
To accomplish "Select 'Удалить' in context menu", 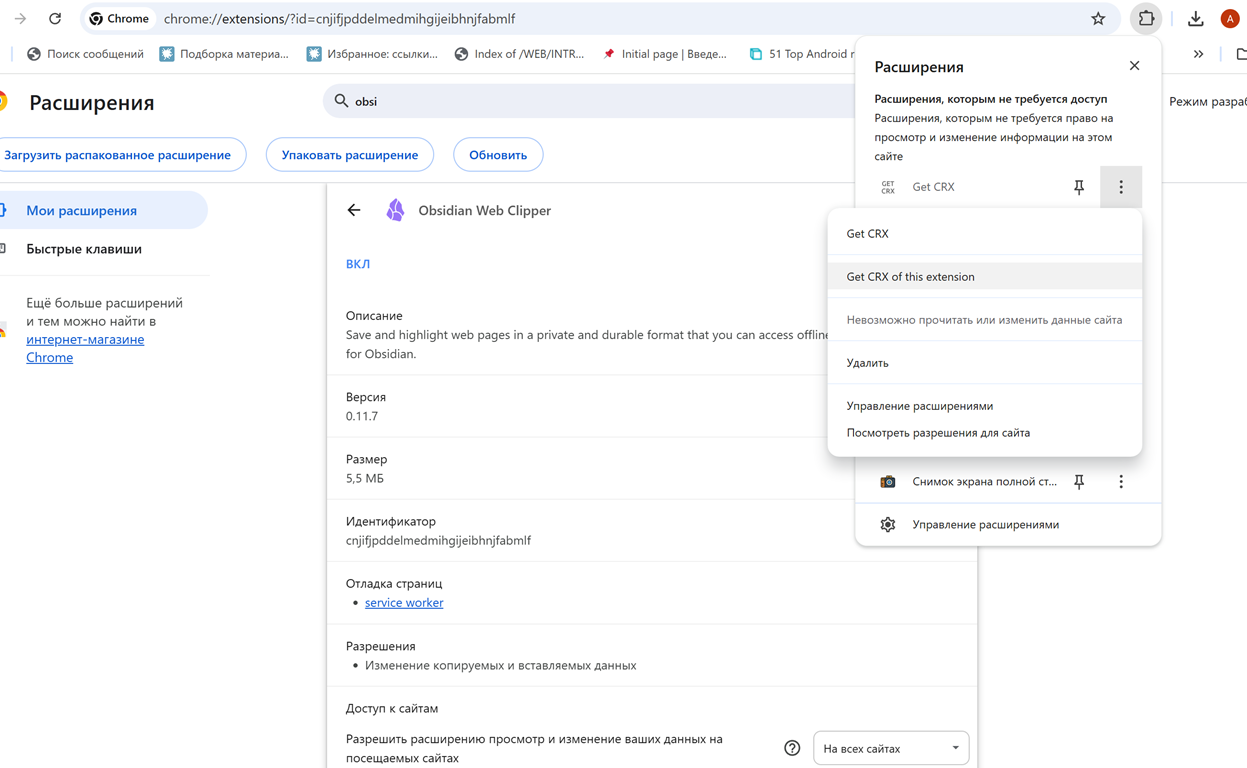I will [985, 363].
